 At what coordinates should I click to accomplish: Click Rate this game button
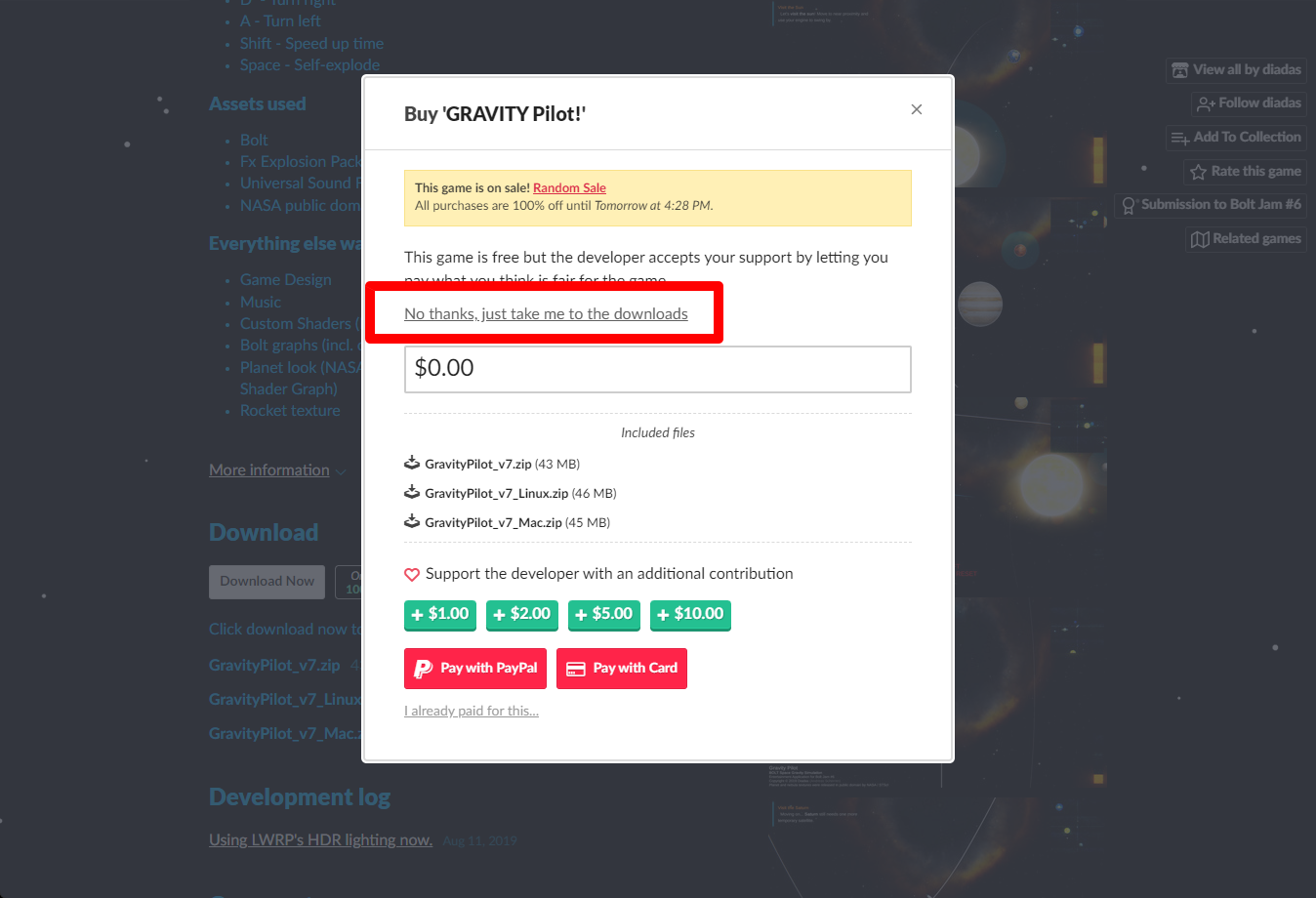pyautogui.click(x=1245, y=171)
